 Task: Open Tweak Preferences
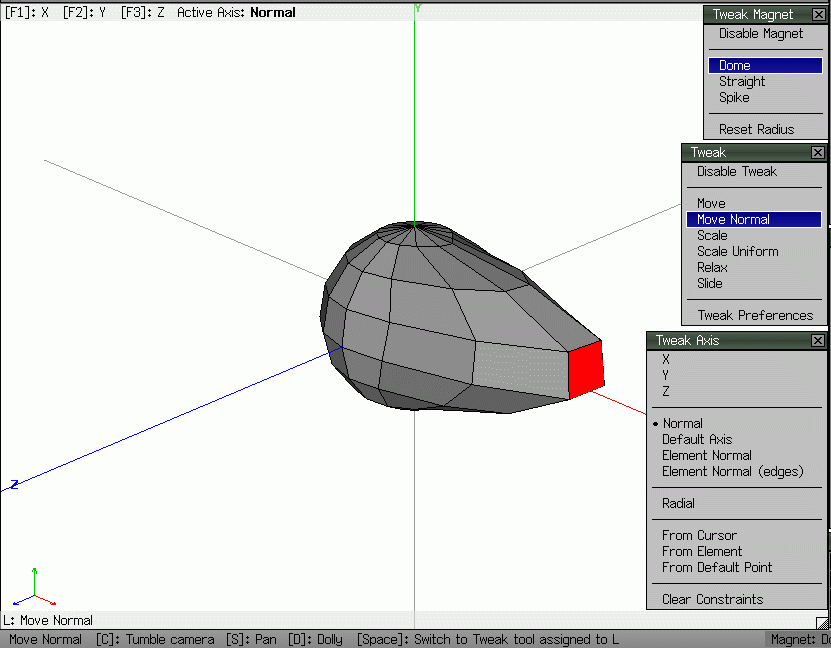[753, 314]
